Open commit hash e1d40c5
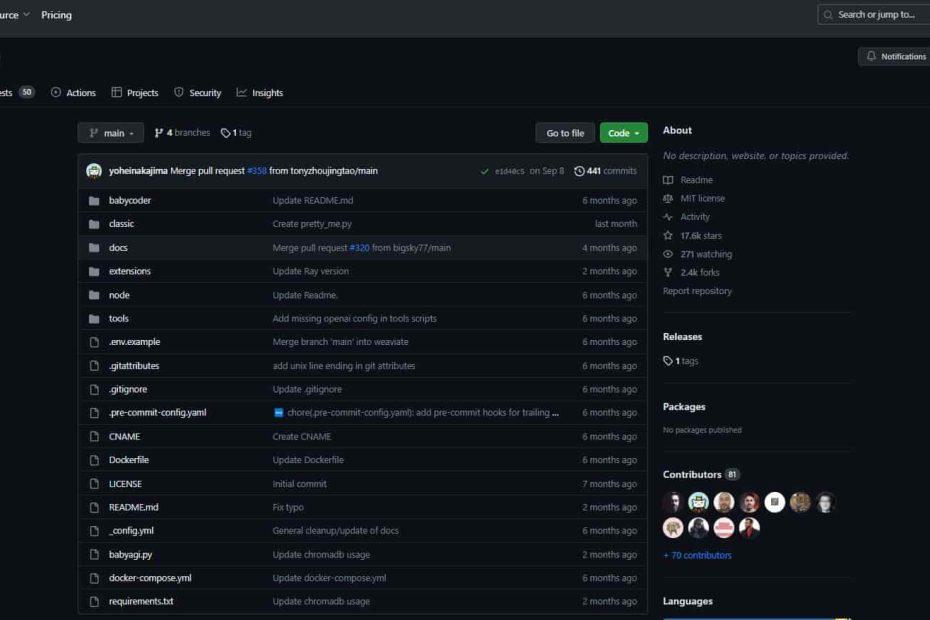This screenshot has height=620, width=930. pos(509,171)
